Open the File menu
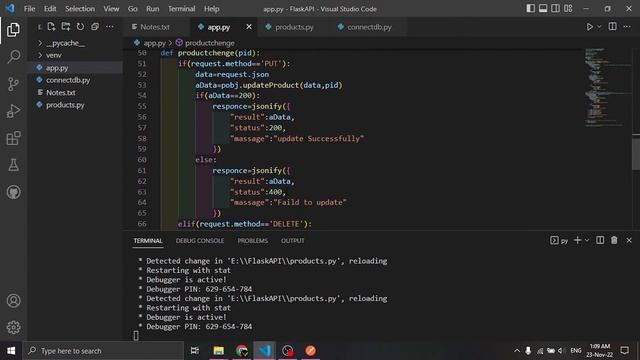The height and width of the screenshot is (360, 640). 29,9
